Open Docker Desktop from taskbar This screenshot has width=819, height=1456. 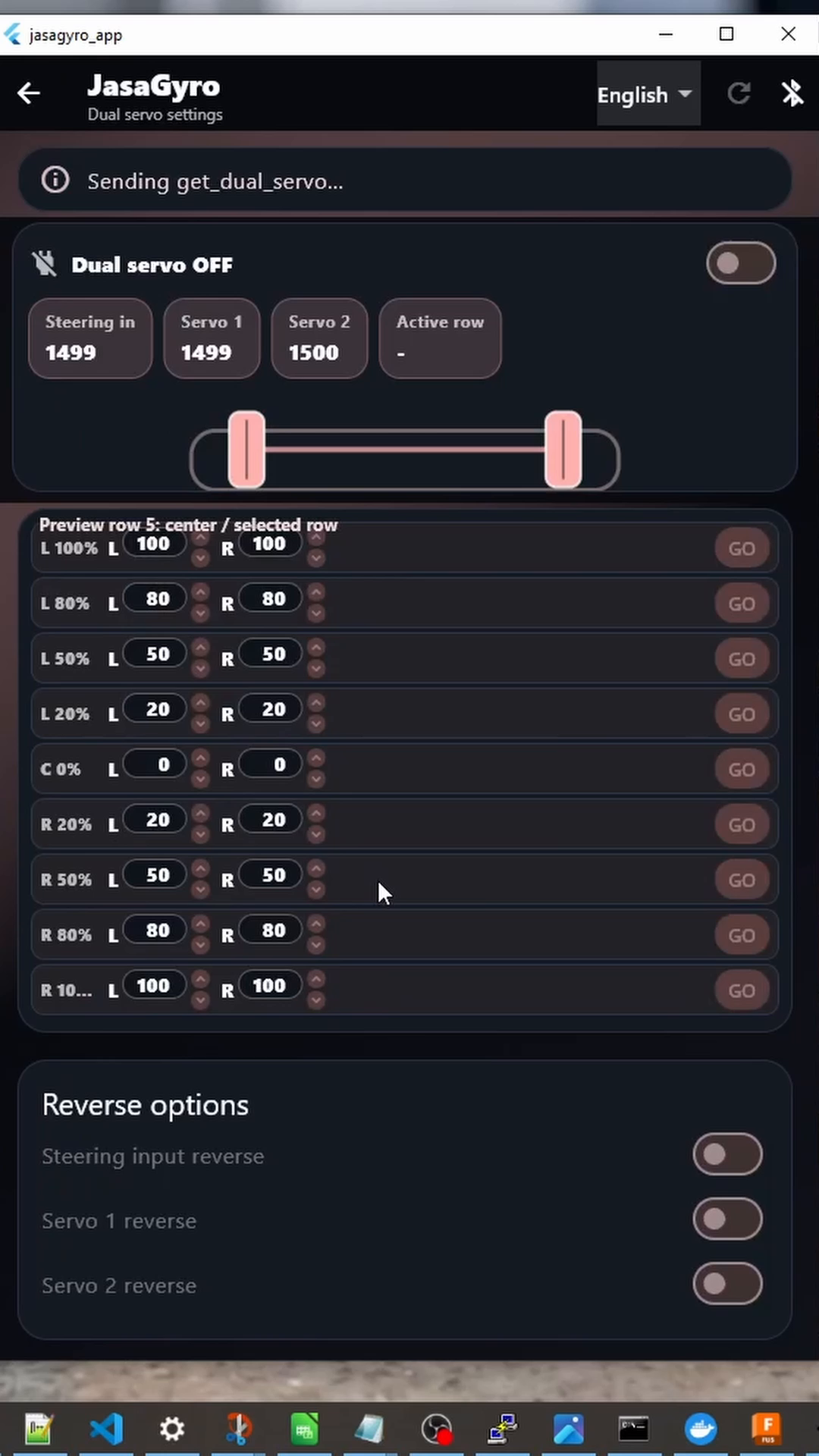click(x=700, y=1429)
